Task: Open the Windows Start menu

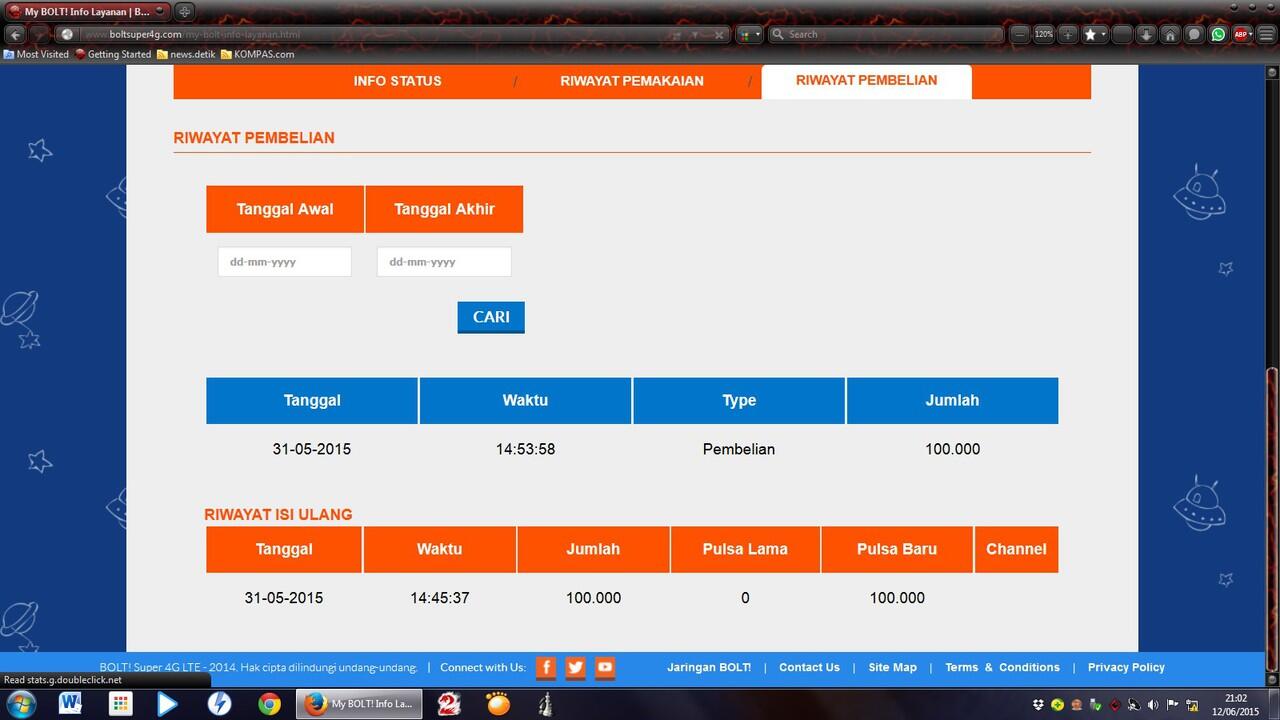Action: point(20,704)
